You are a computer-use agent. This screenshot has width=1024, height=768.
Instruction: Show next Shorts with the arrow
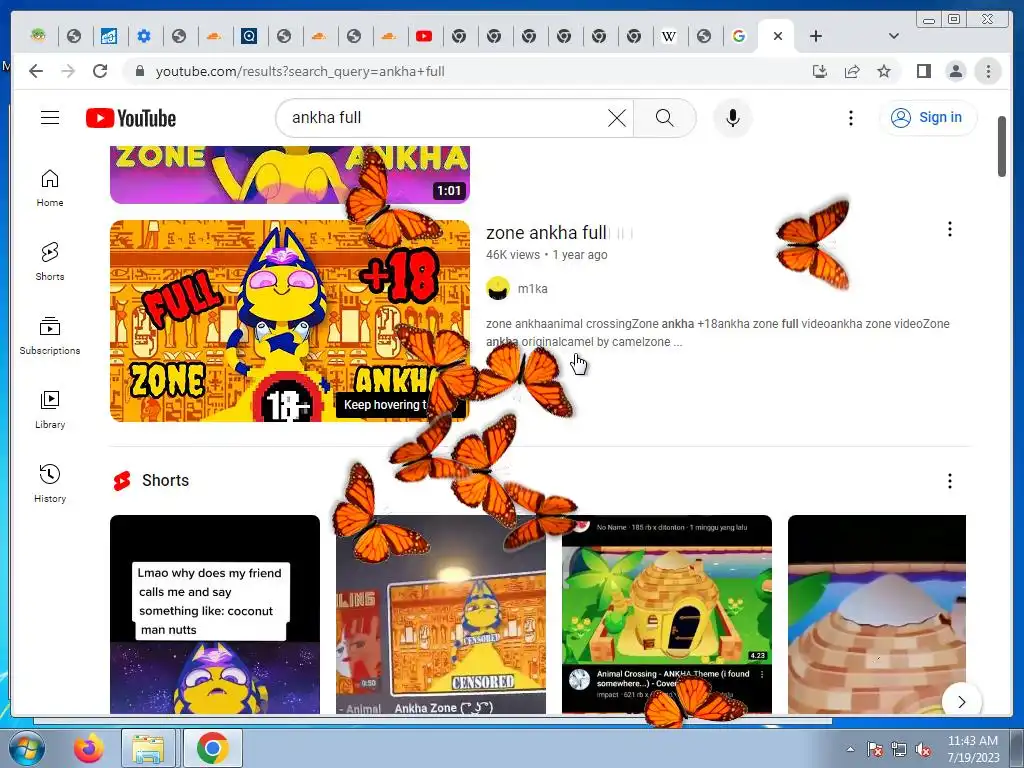(961, 701)
